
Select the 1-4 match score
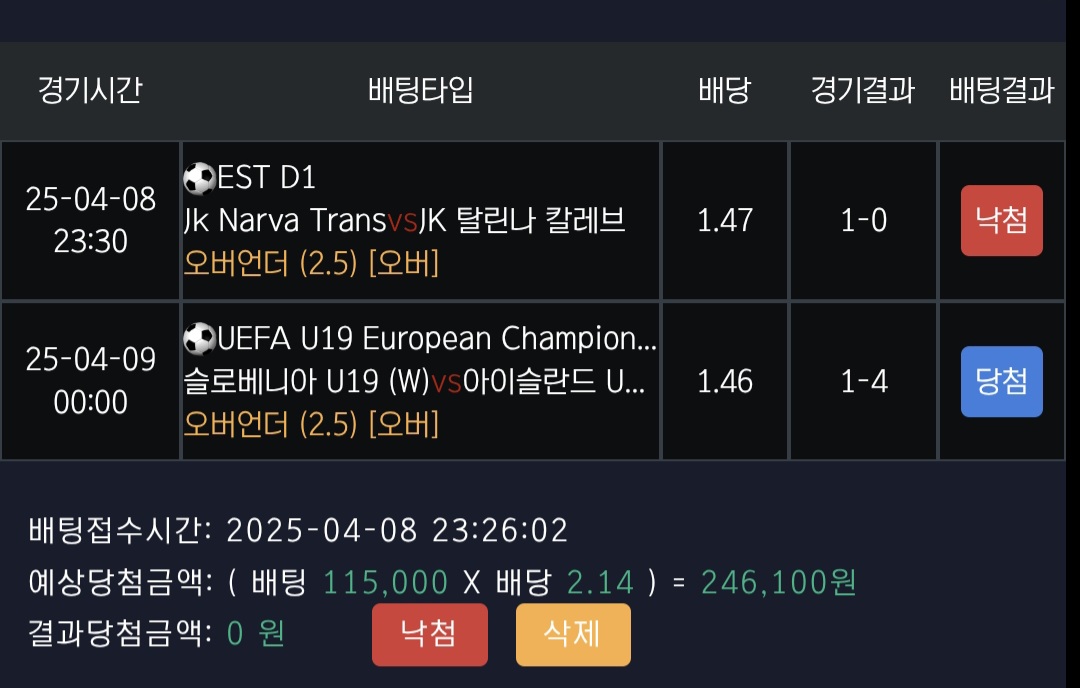(x=863, y=381)
